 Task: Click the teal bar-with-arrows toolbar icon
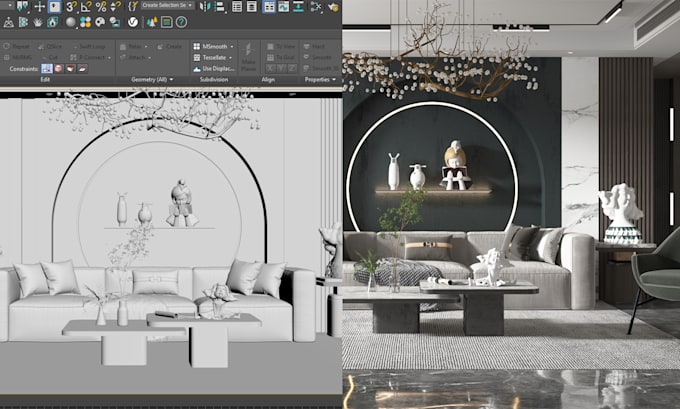point(298,7)
